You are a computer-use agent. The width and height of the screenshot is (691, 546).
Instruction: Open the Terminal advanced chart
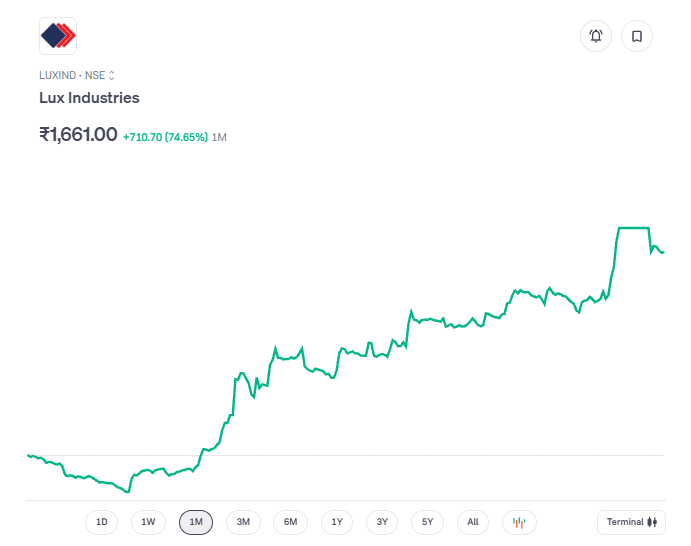coord(631,522)
